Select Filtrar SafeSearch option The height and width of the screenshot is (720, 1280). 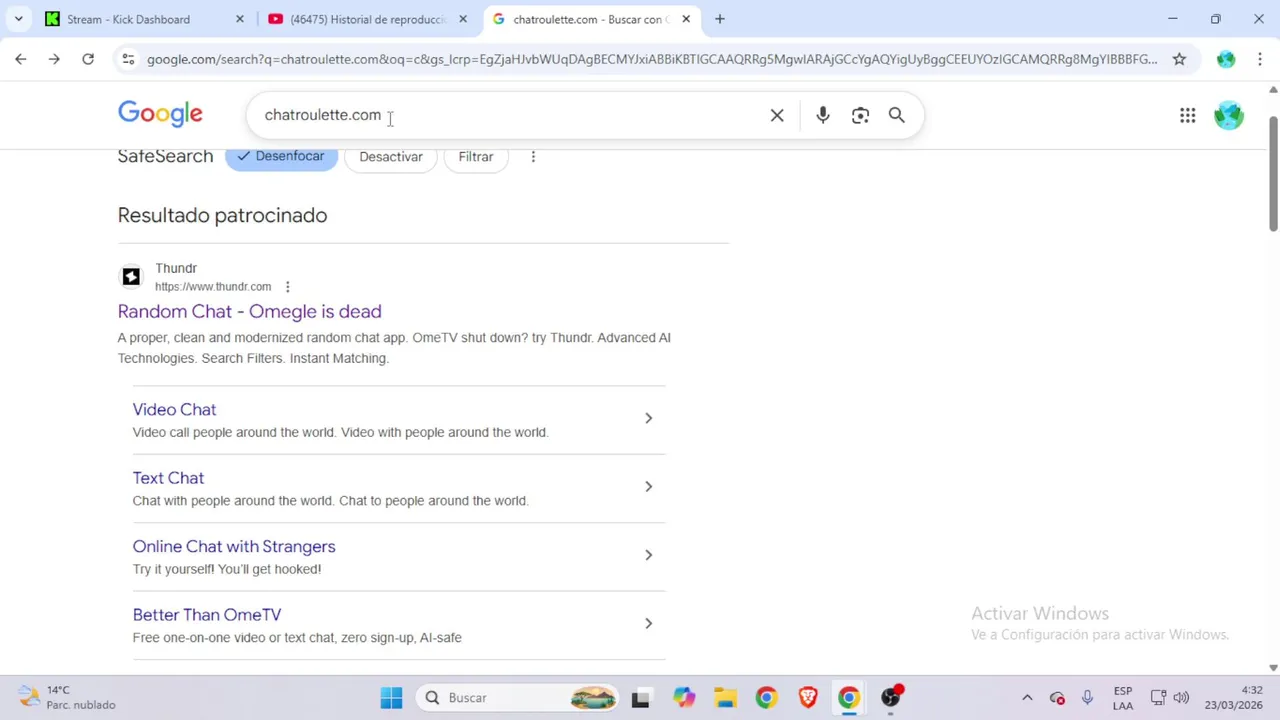[476, 157]
